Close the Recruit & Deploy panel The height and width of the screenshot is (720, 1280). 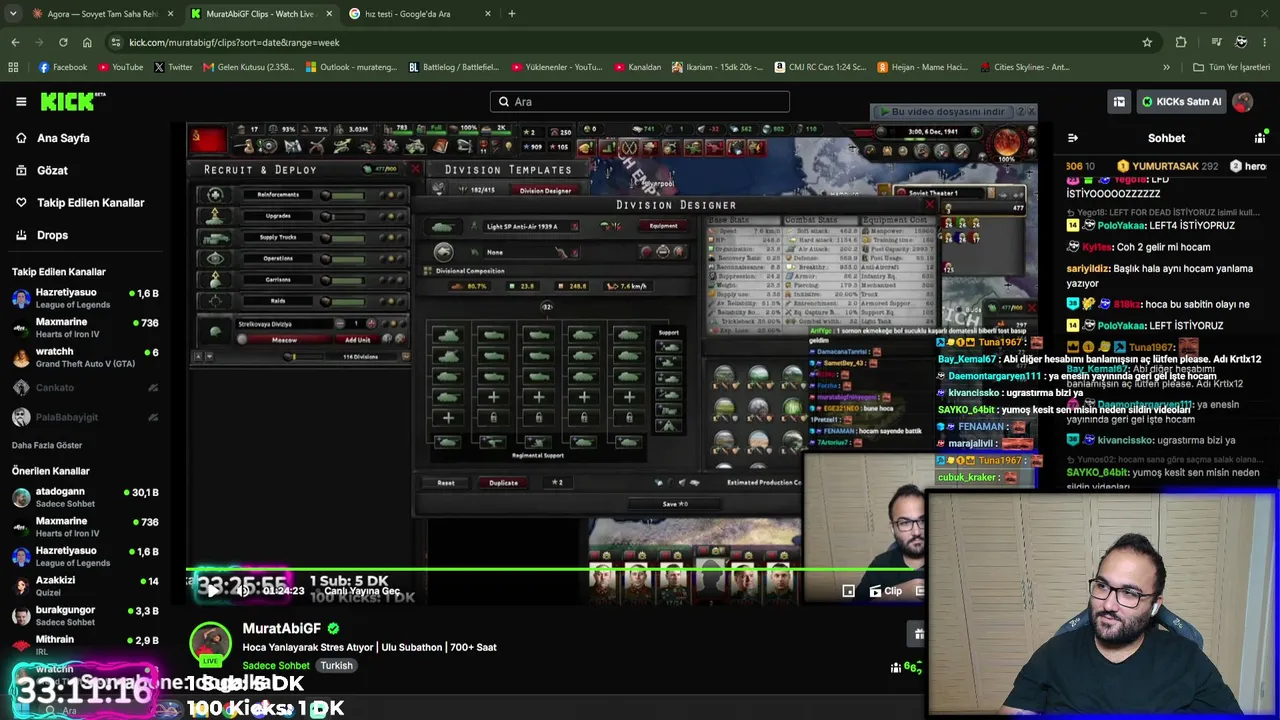[415, 169]
